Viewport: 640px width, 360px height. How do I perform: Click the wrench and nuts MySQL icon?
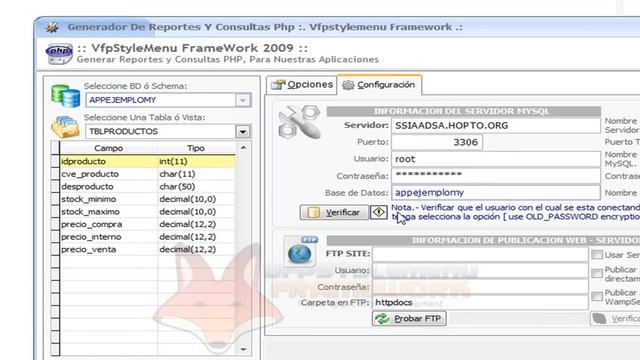click(299, 122)
